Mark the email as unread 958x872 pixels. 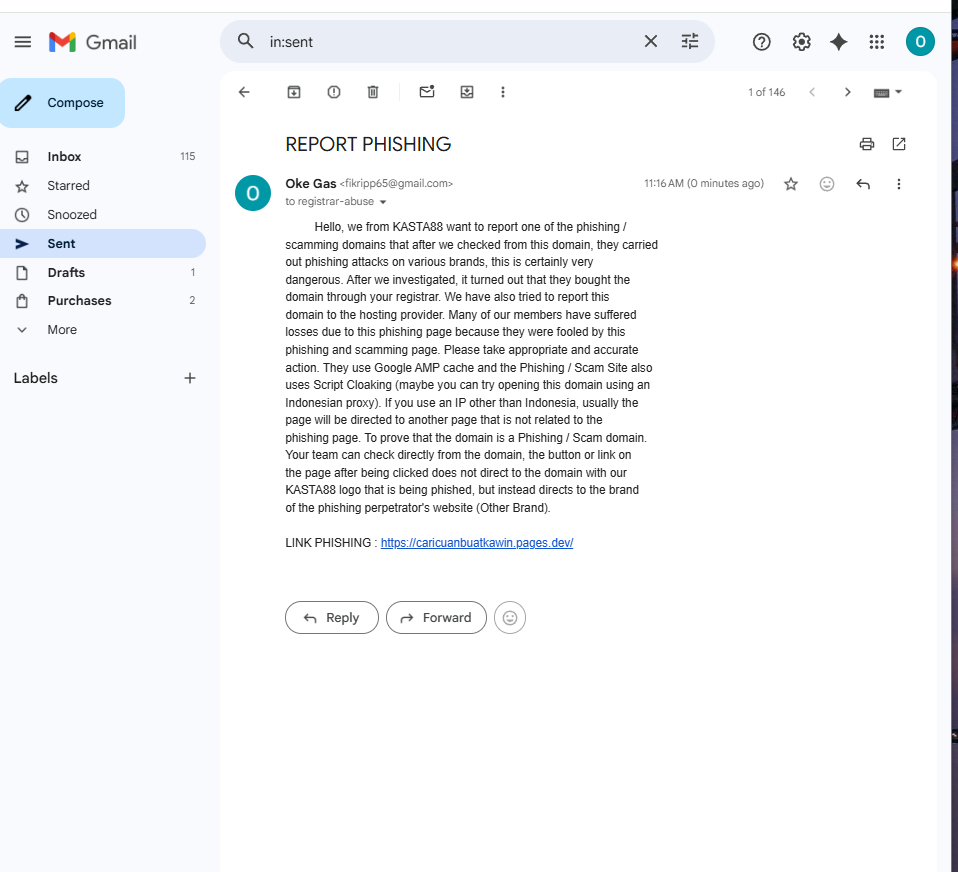(427, 92)
